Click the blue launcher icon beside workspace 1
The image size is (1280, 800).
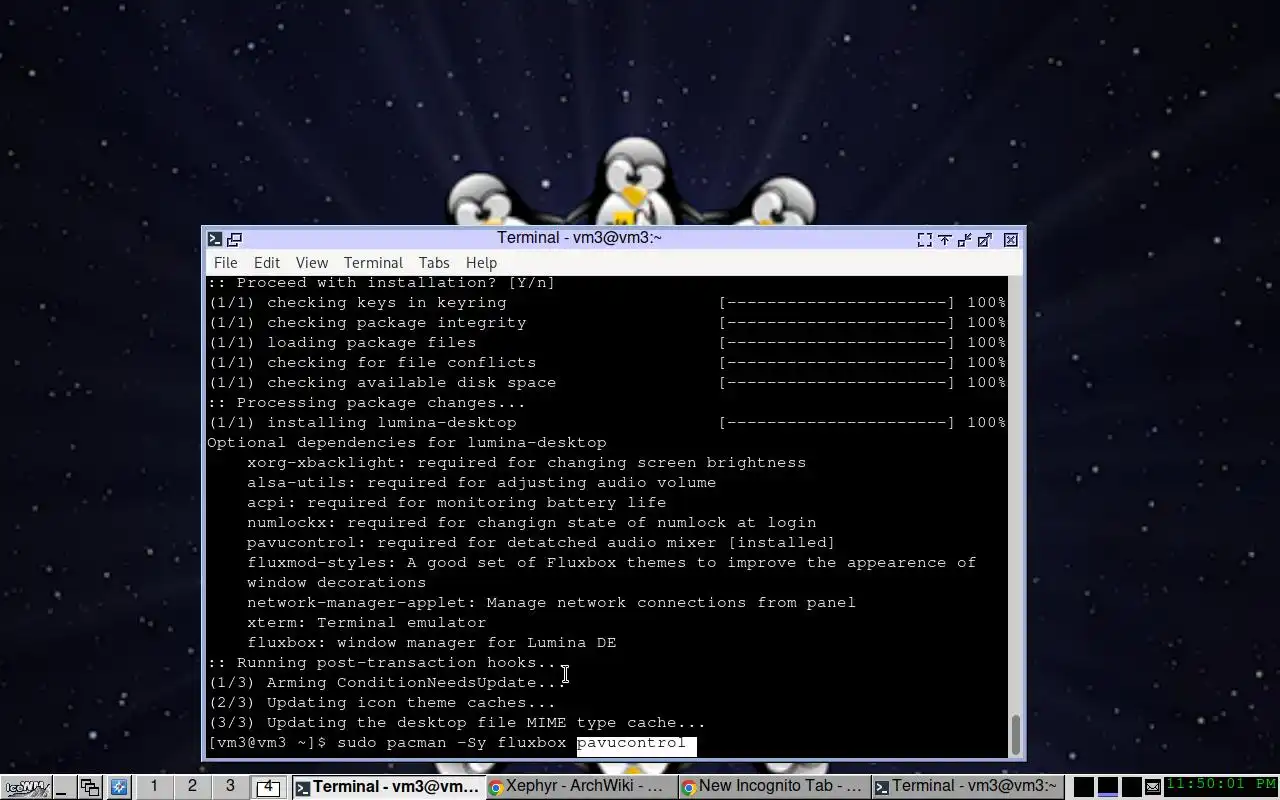(118, 787)
